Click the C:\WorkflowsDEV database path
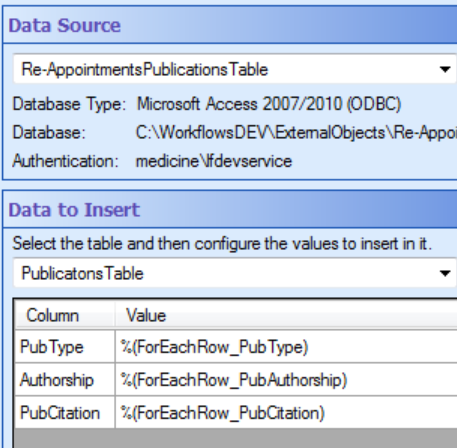Image resolution: width=457 pixels, height=448 pixels. click(x=296, y=133)
